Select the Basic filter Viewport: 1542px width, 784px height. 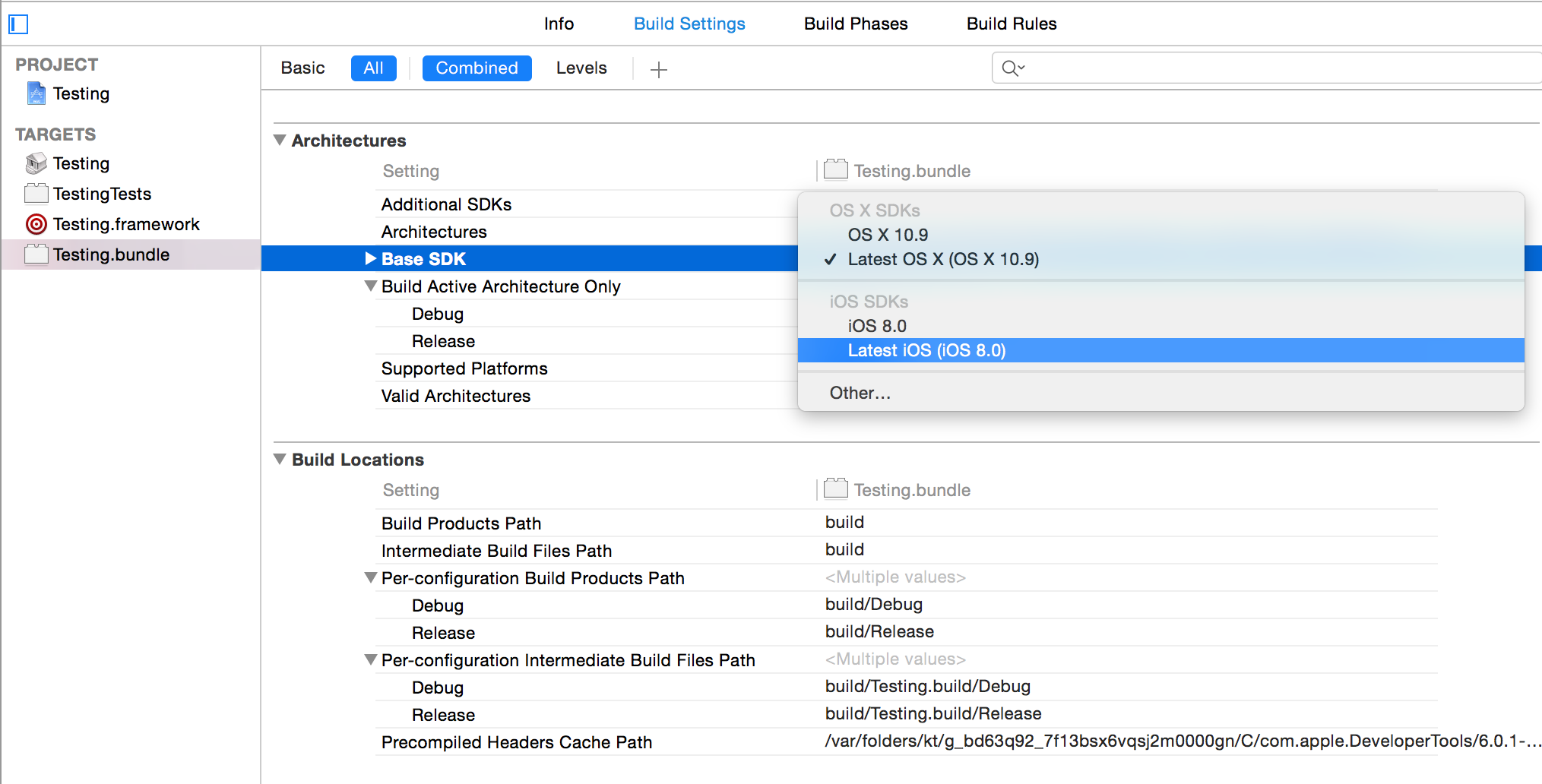coord(302,68)
